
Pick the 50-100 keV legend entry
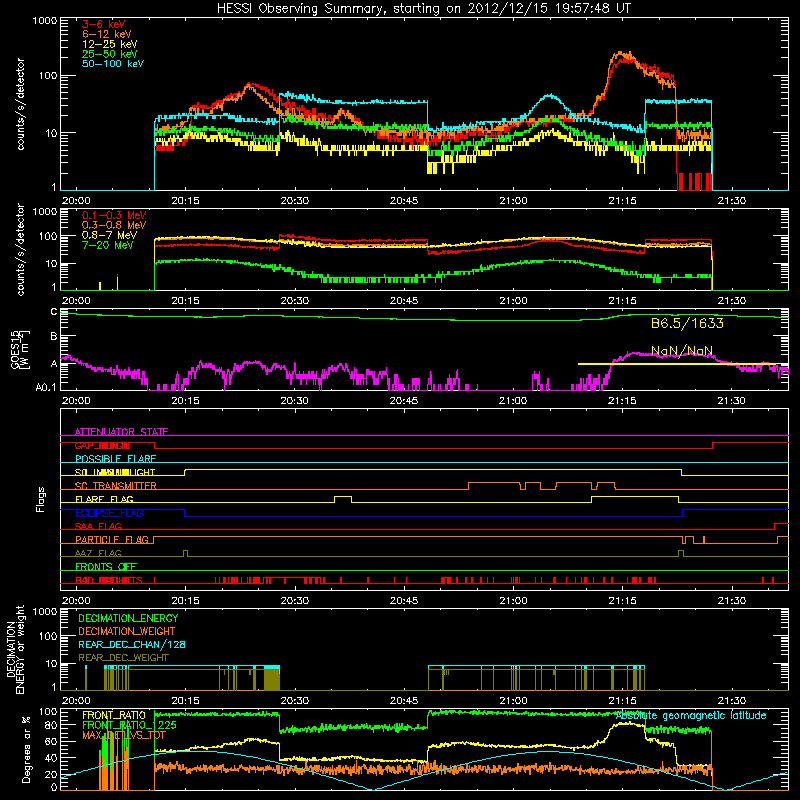113,64
